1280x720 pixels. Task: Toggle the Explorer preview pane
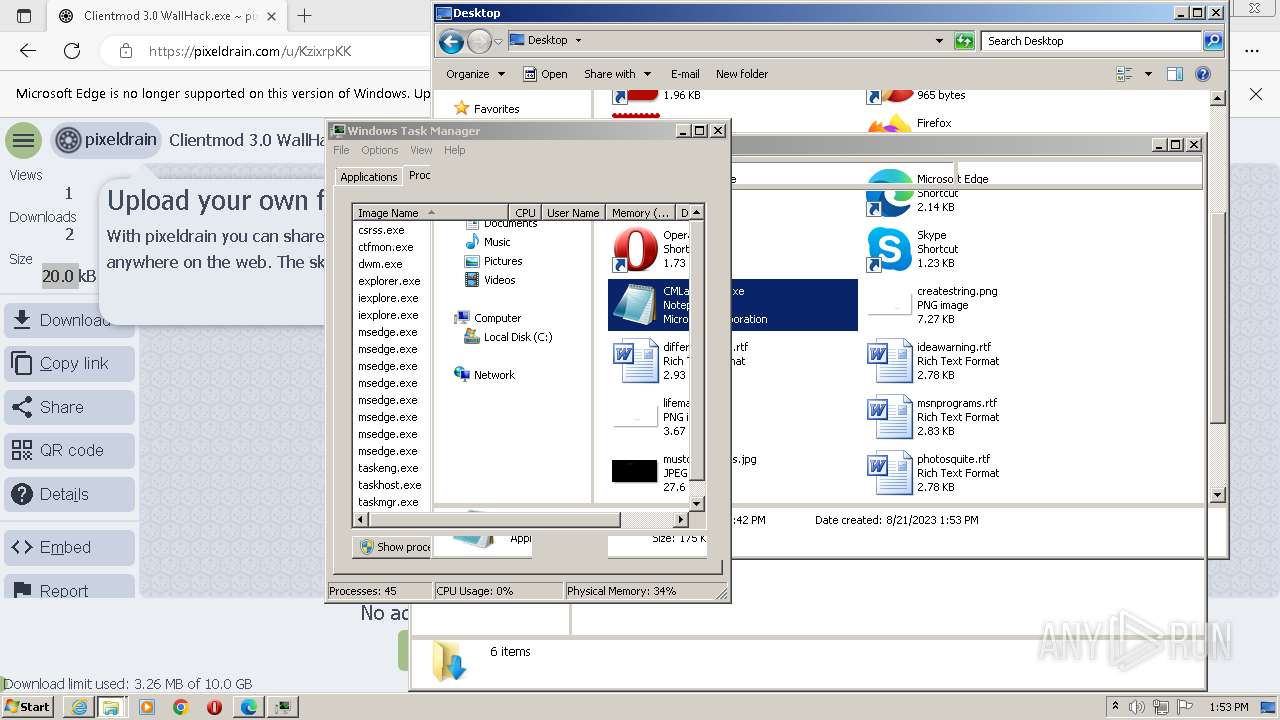click(x=1175, y=74)
